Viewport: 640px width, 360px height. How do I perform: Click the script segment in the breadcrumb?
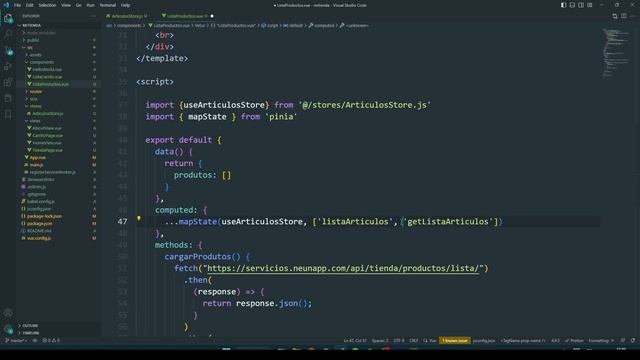pos(270,25)
